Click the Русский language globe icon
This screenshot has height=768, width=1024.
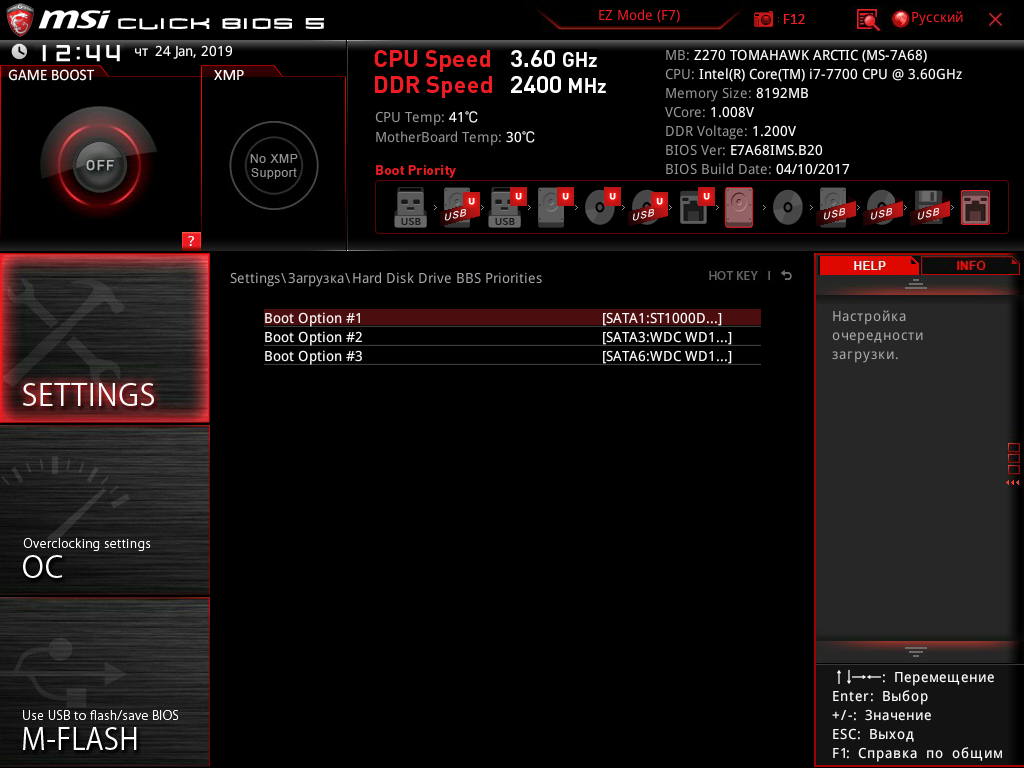pos(902,18)
